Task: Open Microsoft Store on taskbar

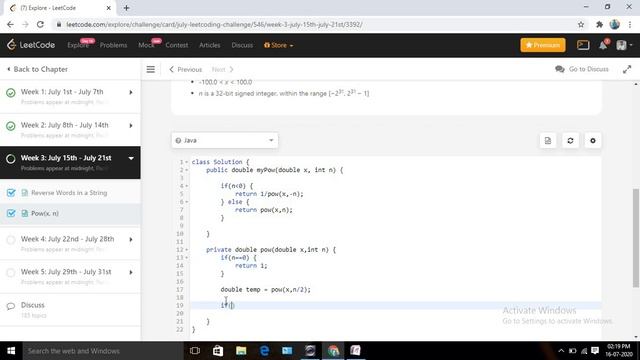Action: pos(218,351)
